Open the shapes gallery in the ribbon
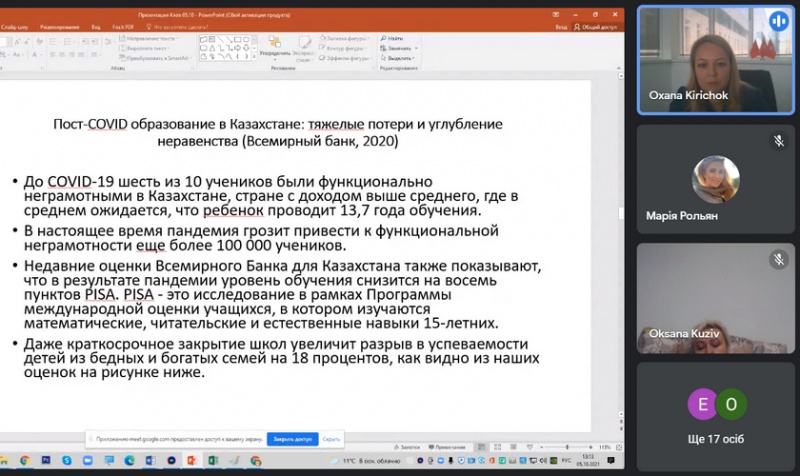The width and height of the screenshot is (800, 476). pyautogui.click(x=227, y=48)
